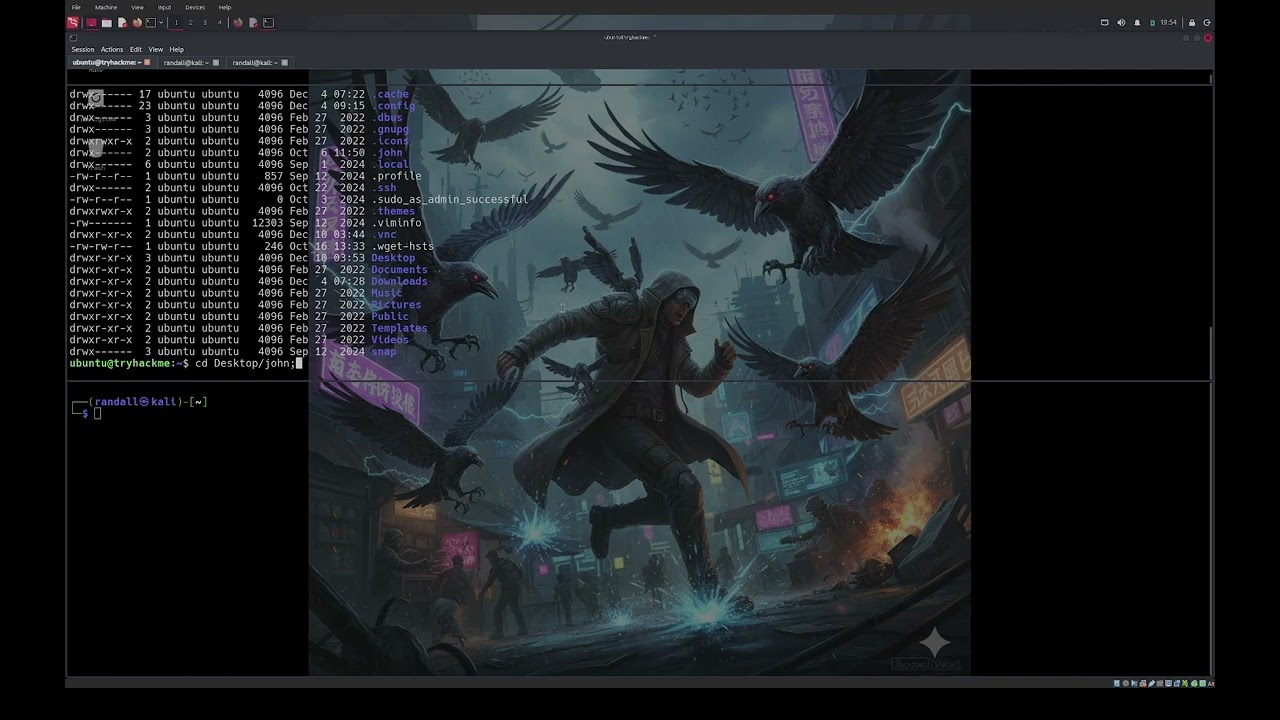The image size is (1280, 720).
Task: Open the VirtualBox Input menu
Action: 164,7
